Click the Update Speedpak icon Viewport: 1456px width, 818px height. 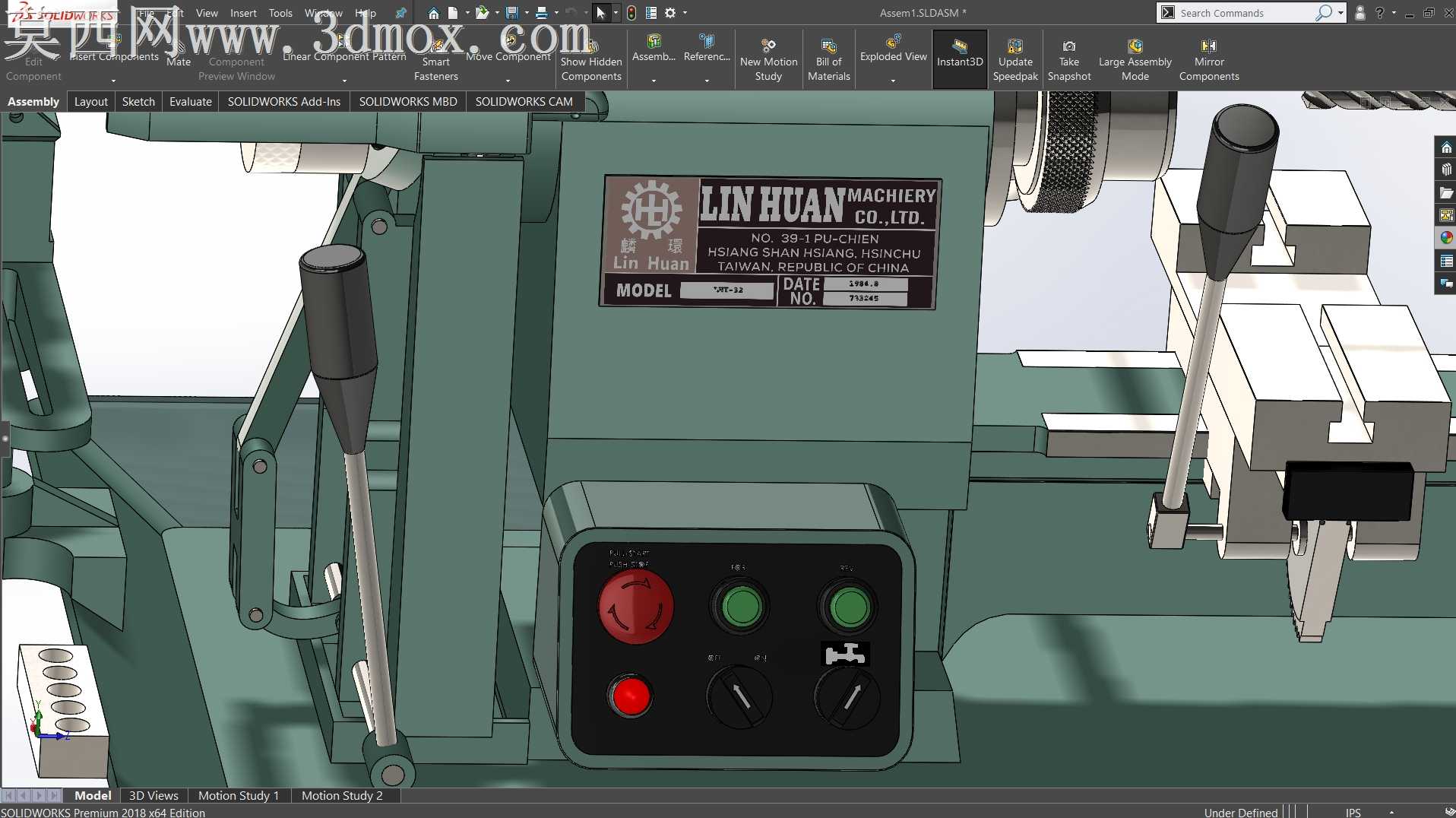pyautogui.click(x=1015, y=46)
